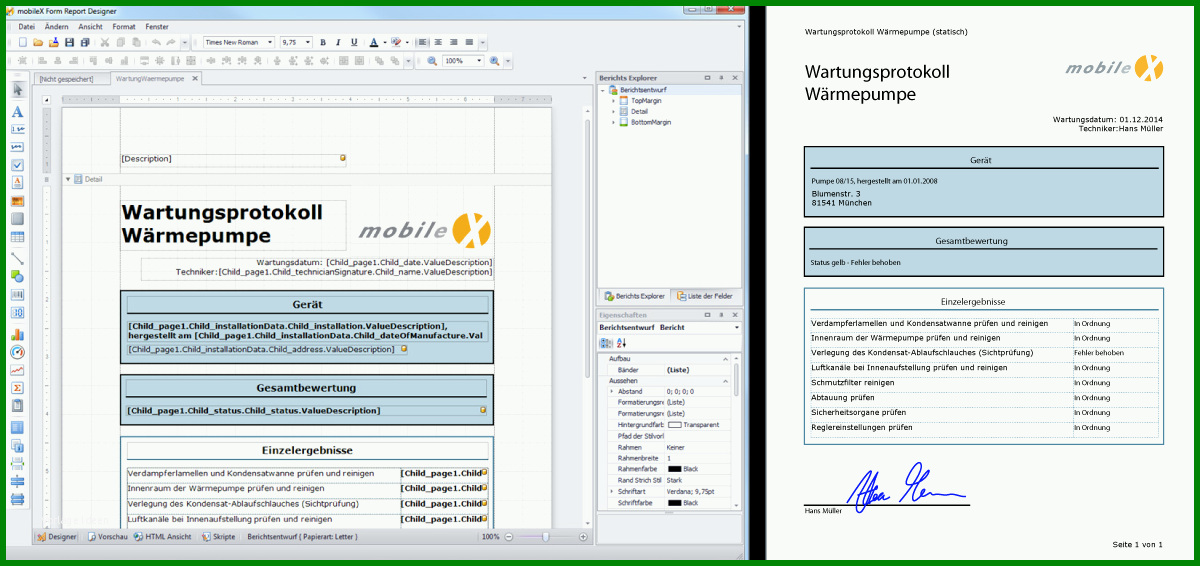Select the shape control tool
This screenshot has height=566, width=1200.
[17, 276]
